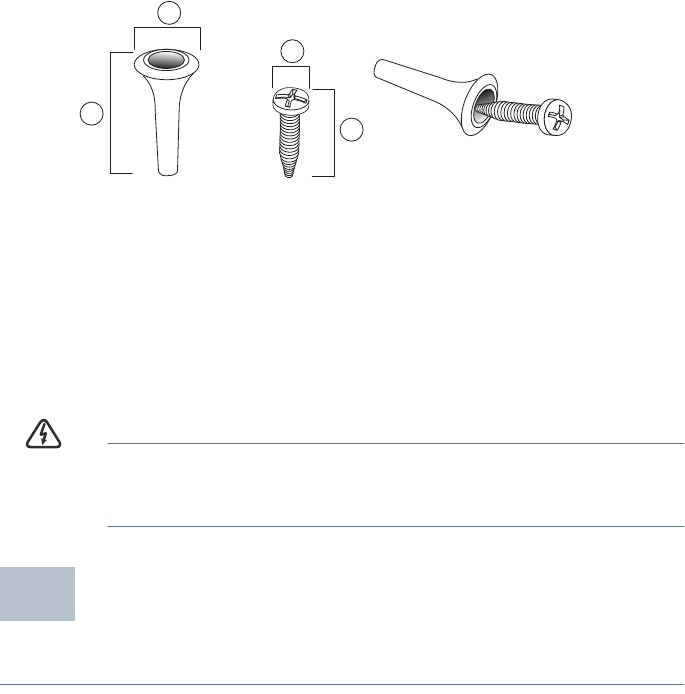Screen dimensions: 685x694
Task: Click the tall height bracket beside the wall anchor
Action: coord(121,113)
